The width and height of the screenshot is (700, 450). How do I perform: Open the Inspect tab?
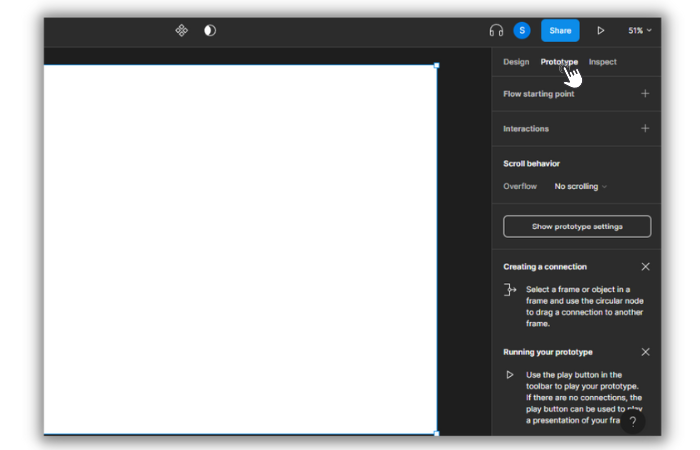pos(602,62)
